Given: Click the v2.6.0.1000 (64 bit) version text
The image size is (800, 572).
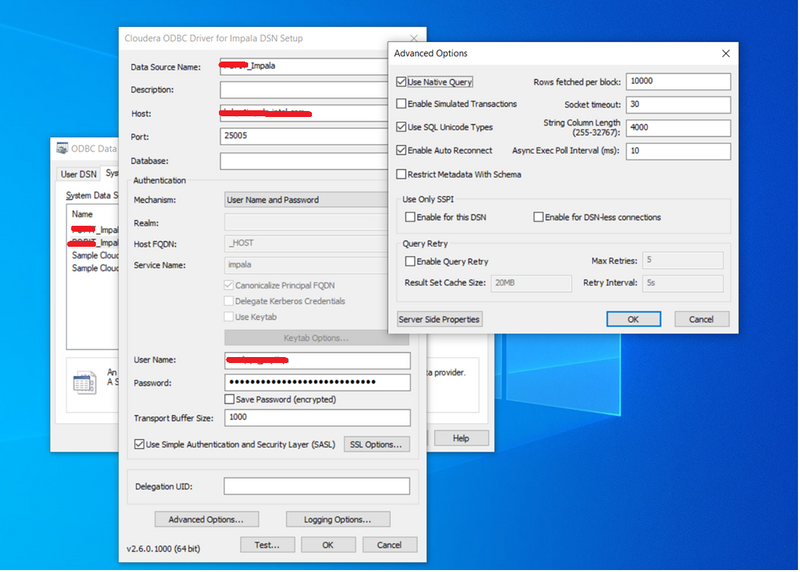Looking at the screenshot, I should click(x=163, y=549).
